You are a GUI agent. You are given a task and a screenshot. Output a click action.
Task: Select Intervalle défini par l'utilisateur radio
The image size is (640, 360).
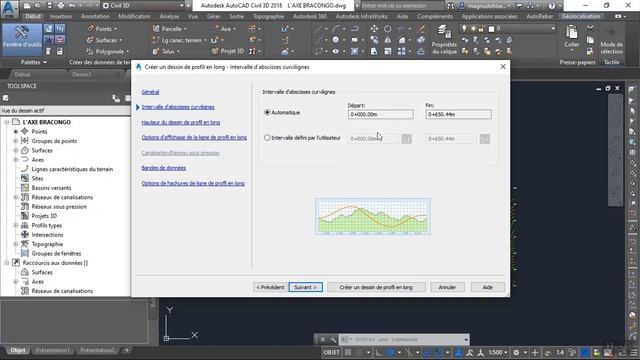267,138
